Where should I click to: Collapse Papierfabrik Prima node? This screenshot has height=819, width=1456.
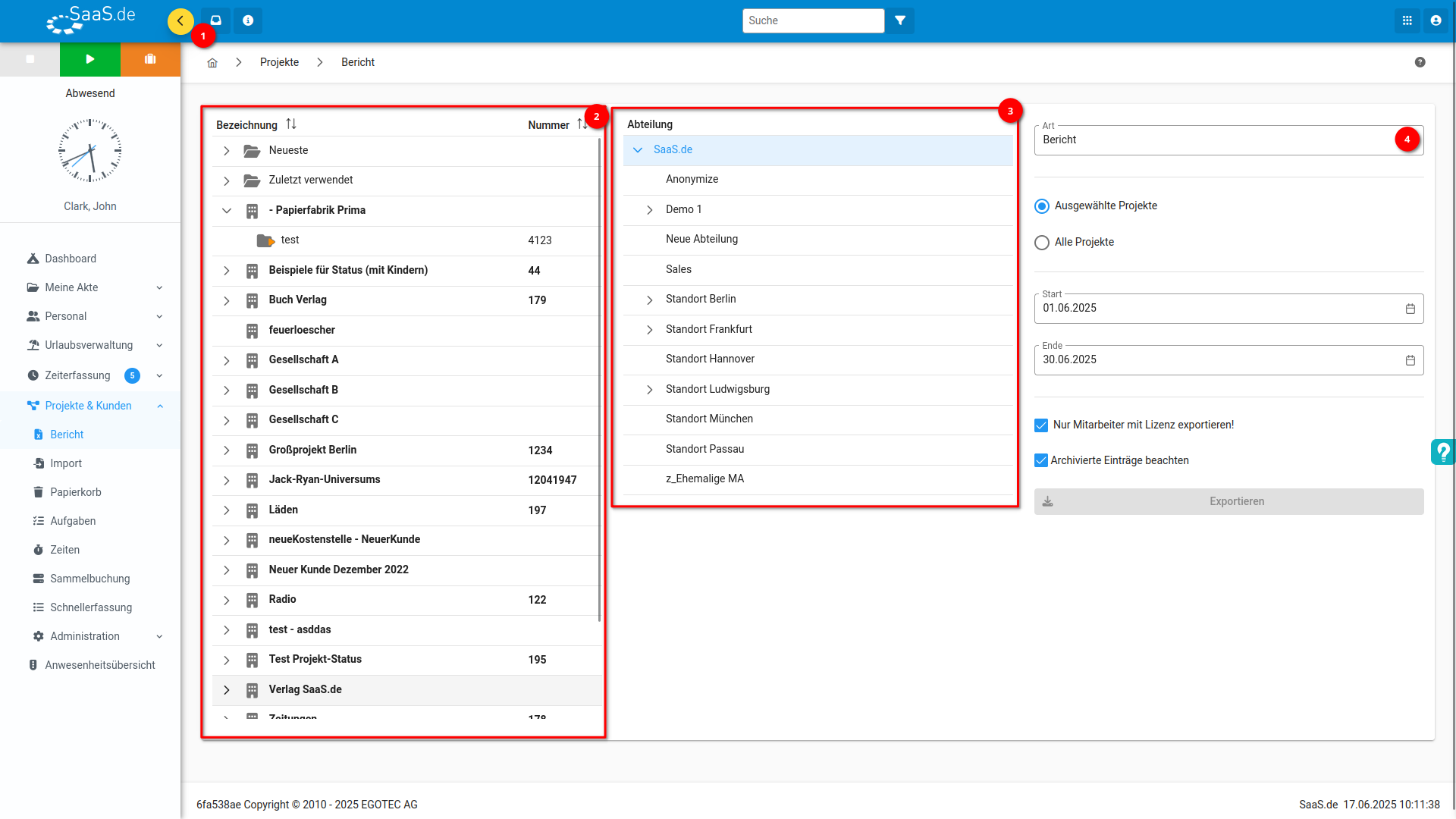click(x=226, y=211)
